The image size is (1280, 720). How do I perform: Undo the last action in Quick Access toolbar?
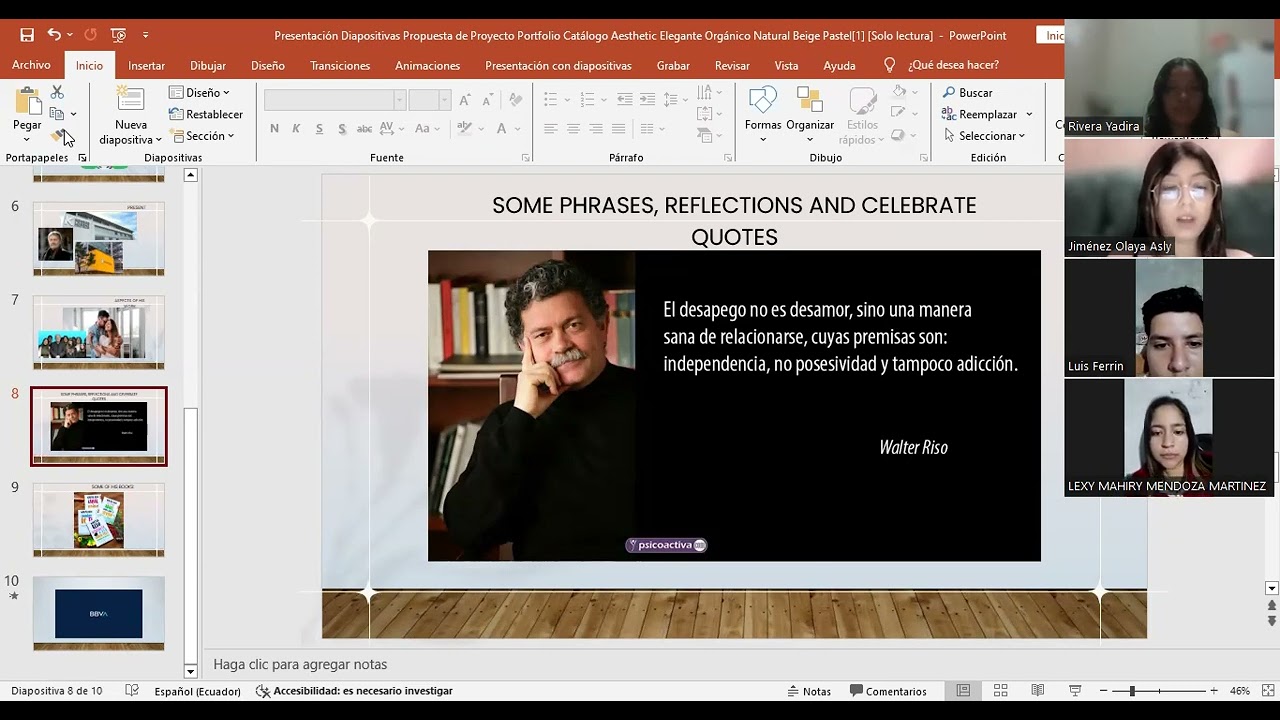point(54,35)
